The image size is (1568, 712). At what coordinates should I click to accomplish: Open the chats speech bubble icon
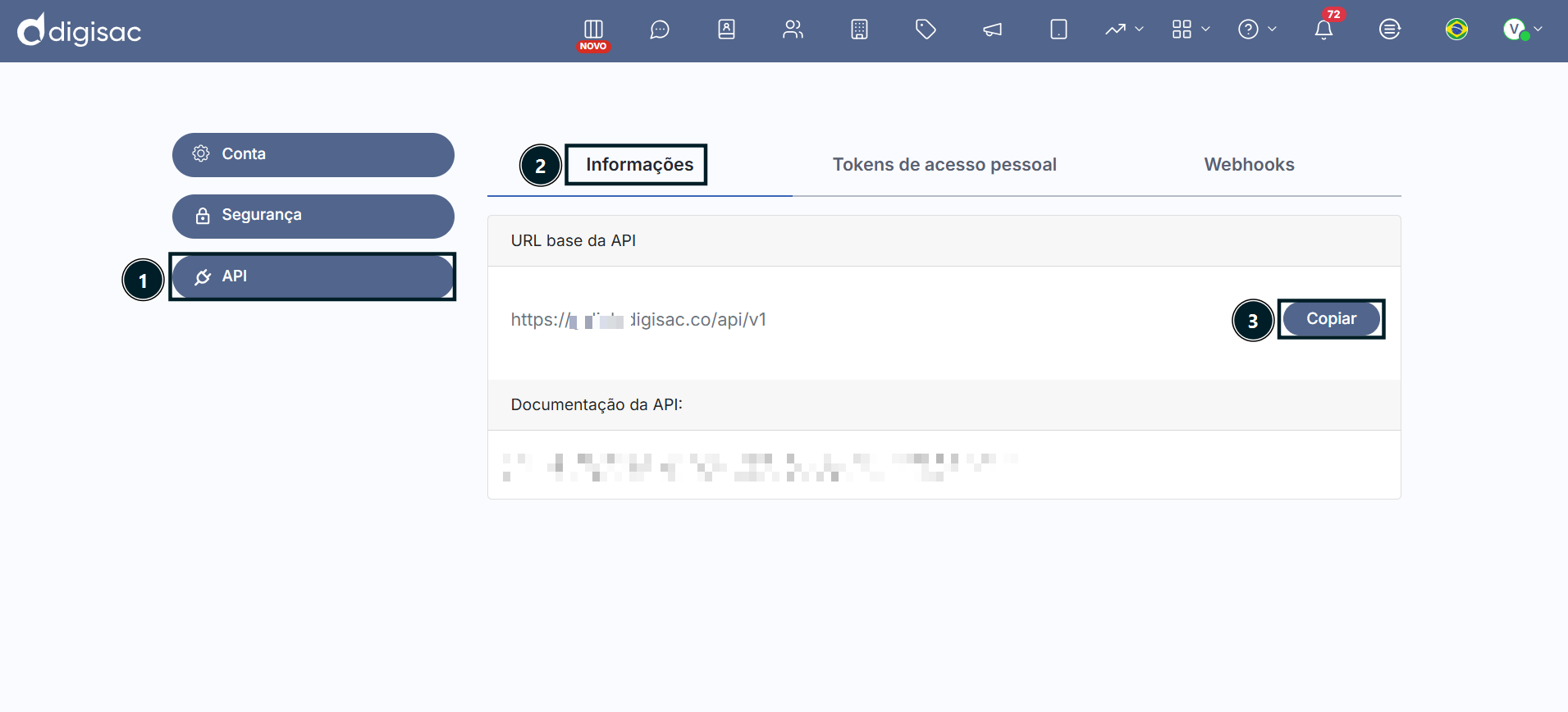tap(660, 30)
